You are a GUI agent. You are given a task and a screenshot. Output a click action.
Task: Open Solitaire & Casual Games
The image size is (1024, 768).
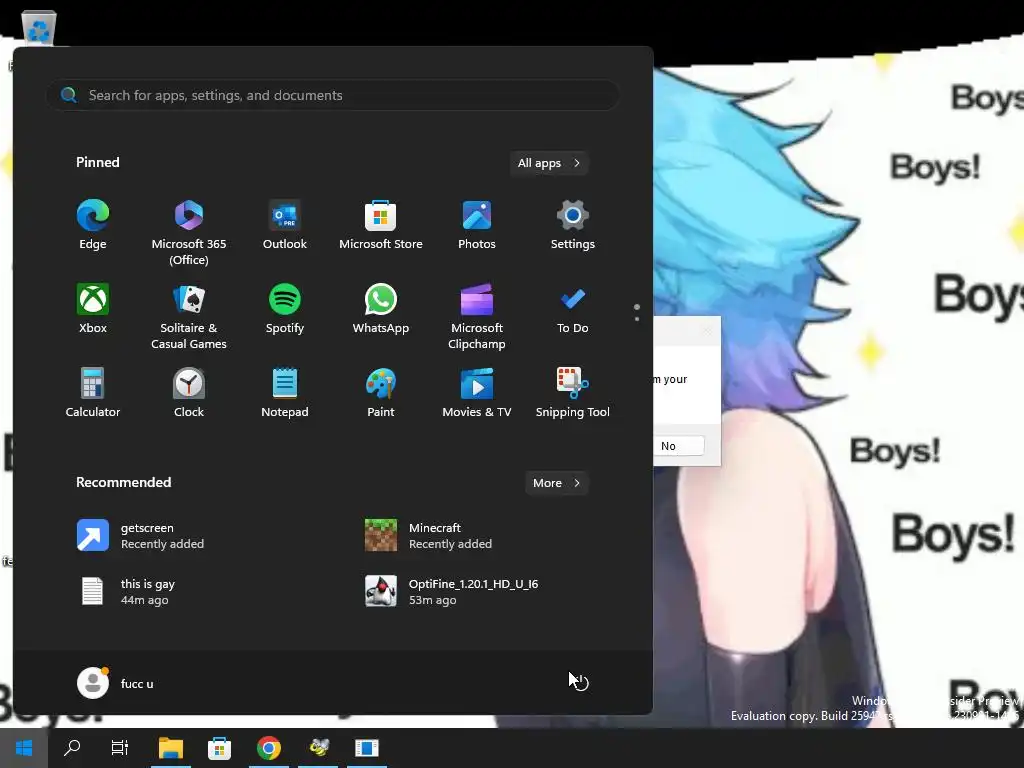[x=189, y=317]
